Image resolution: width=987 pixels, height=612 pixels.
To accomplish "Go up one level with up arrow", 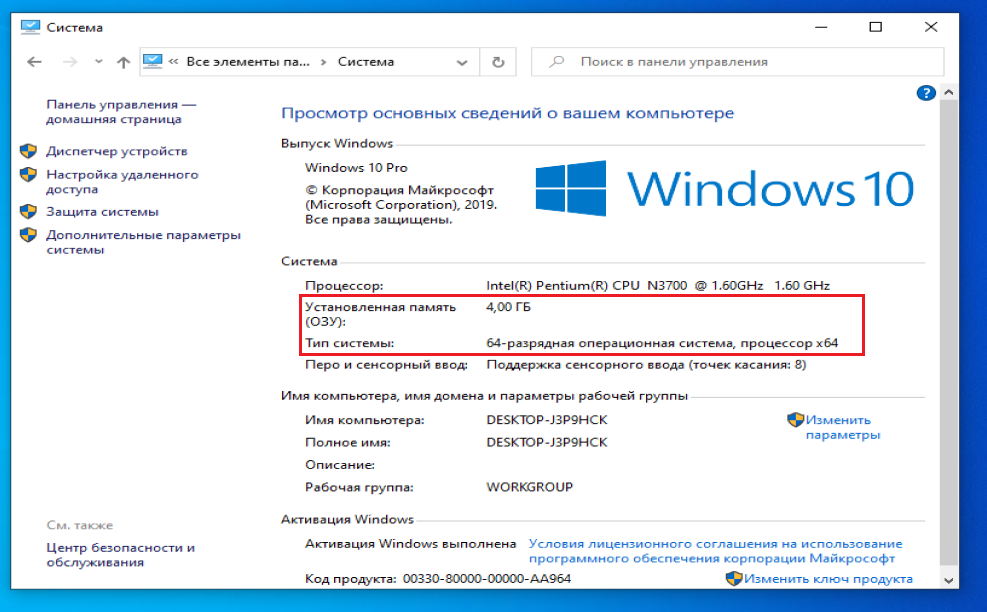I will 123,62.
